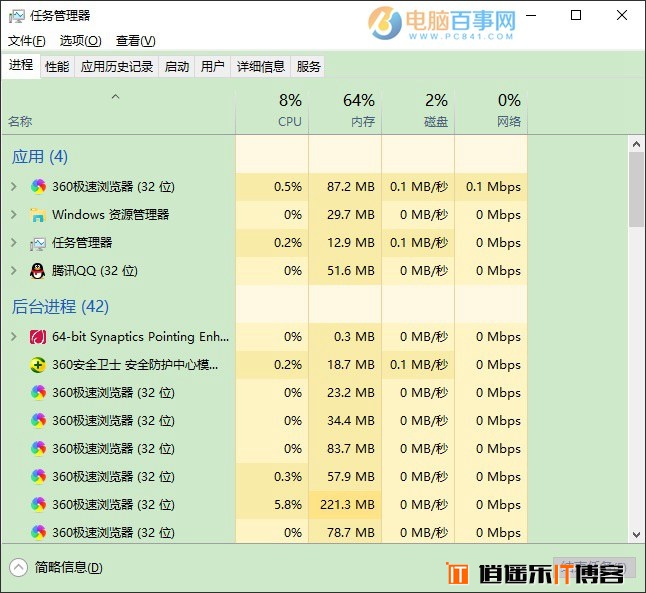The width and height of the screenshot is (646, 593).
Task: Click the 12.9 MB memory cell
Action: [x=345, y=243]
